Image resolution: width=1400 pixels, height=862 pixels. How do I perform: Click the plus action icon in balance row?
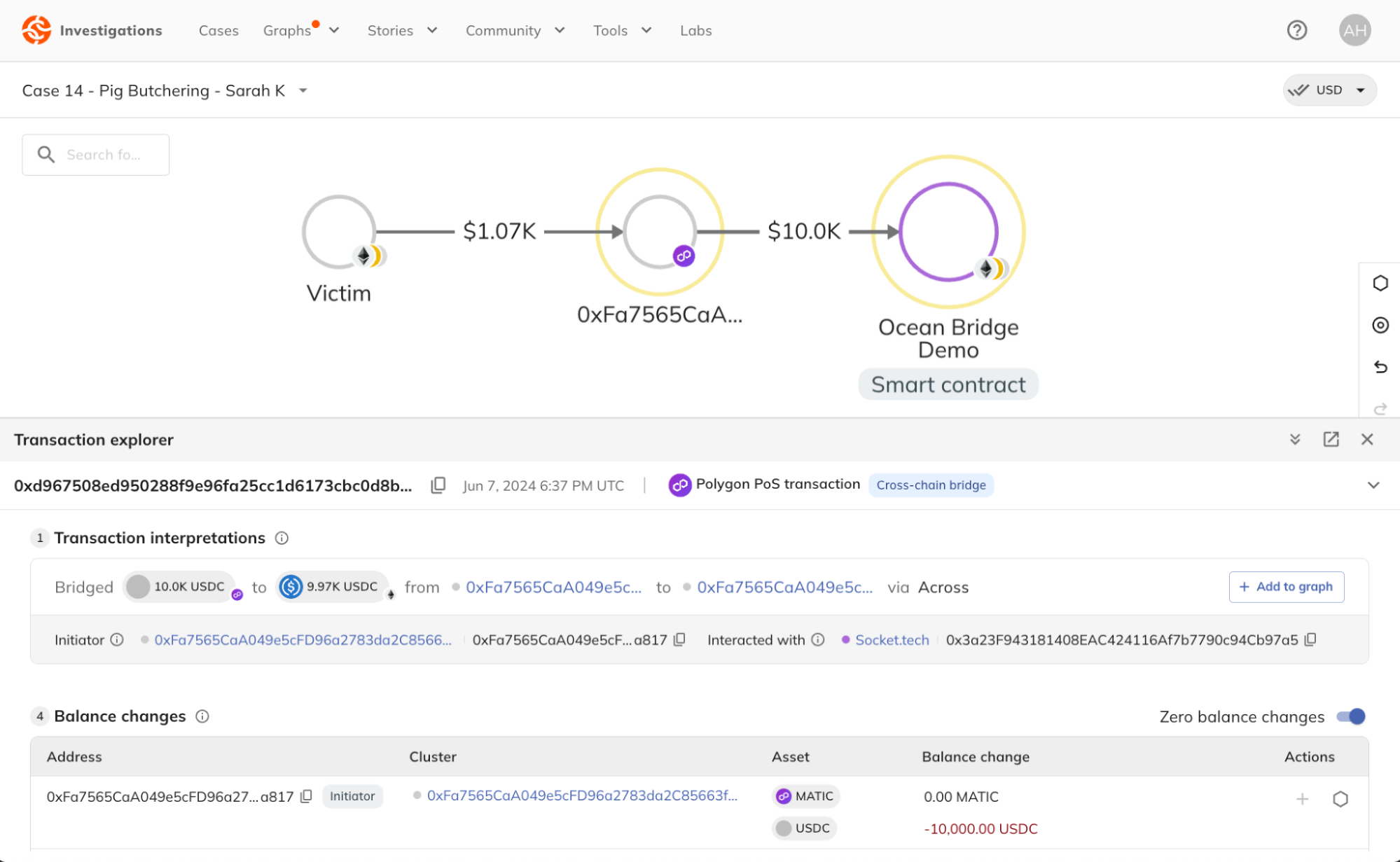point(1302,799)
